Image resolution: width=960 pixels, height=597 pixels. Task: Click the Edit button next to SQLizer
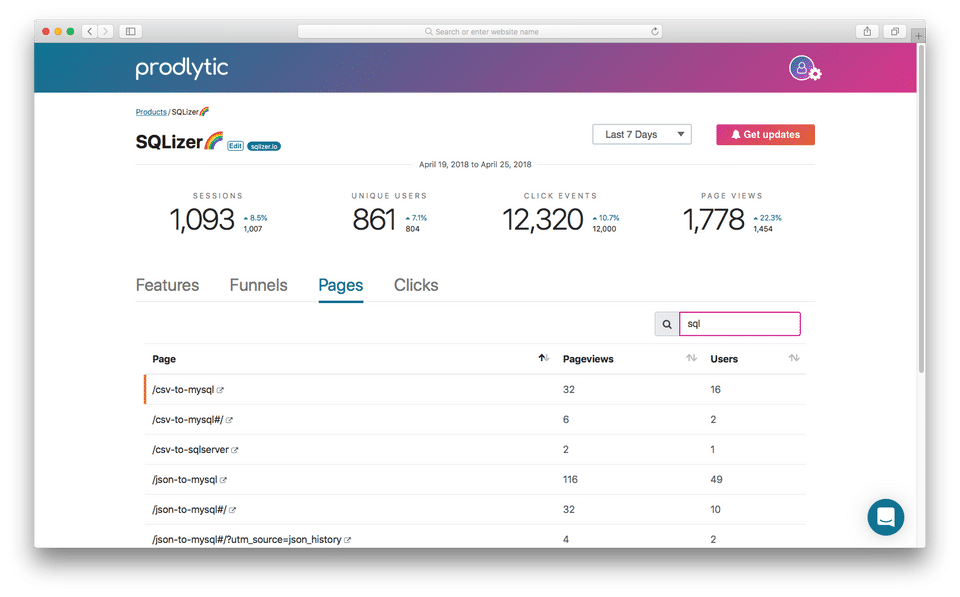235,146
